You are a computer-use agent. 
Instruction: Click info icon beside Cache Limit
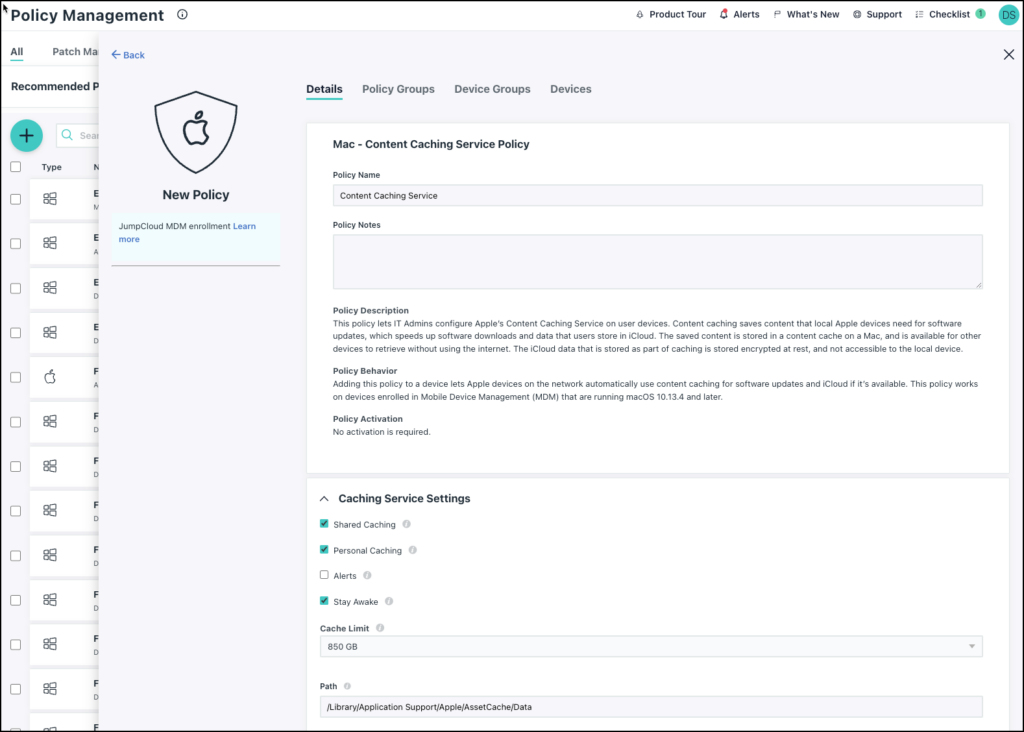pyautogui.click(x=380, y=629)
